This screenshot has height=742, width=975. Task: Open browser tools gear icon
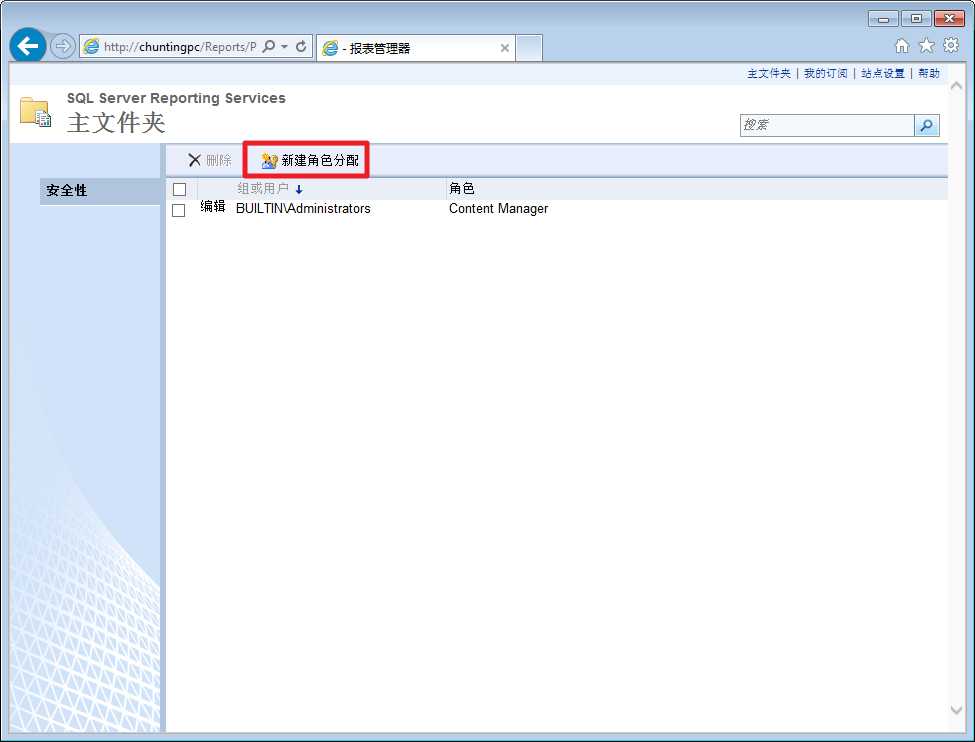[951, 45]
